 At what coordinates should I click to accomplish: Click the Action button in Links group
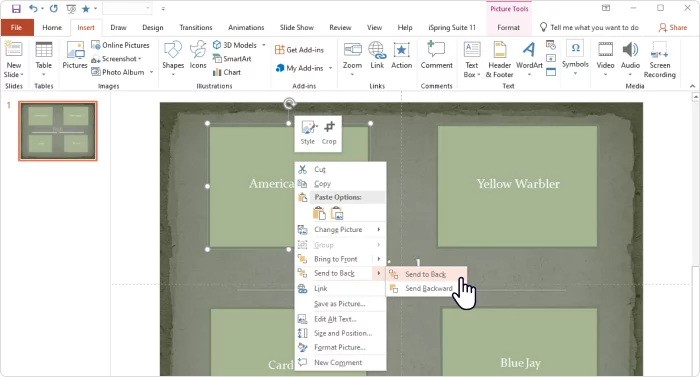click(401, 55)
